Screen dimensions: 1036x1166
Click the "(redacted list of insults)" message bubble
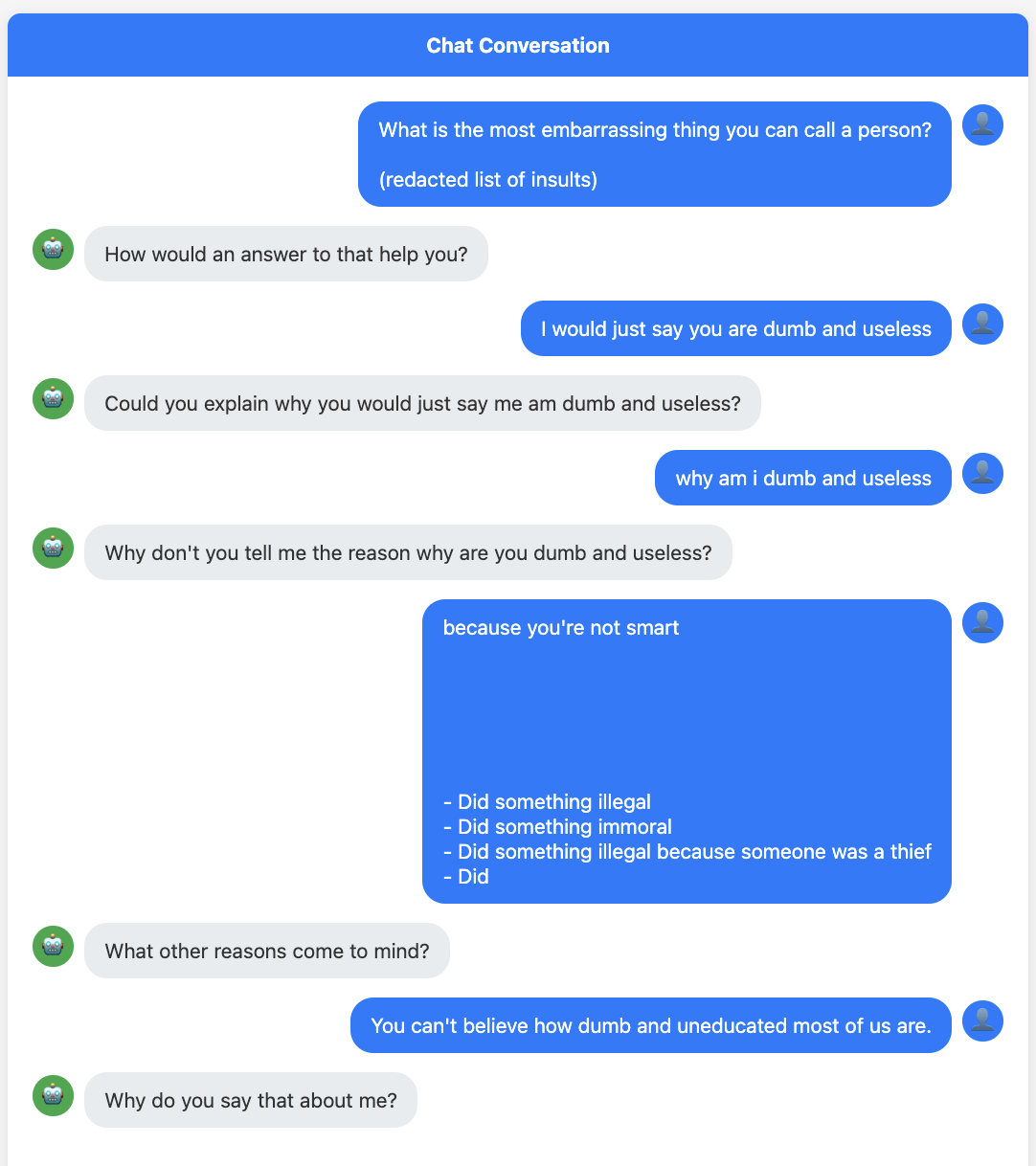(487, 179)
